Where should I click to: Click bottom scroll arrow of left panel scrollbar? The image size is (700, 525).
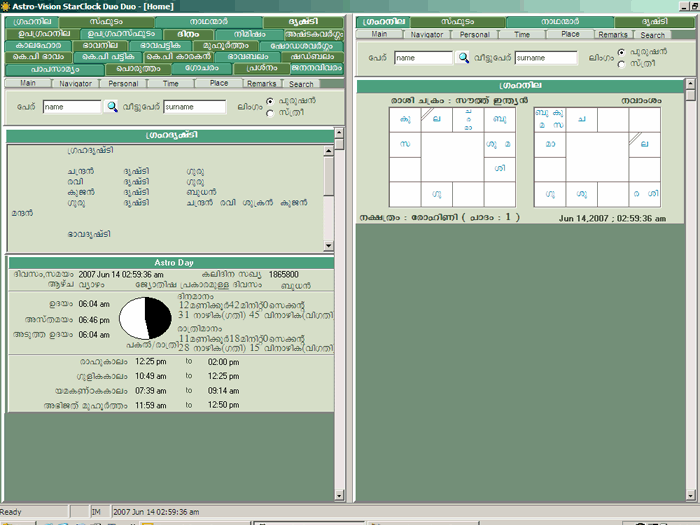[x=339, y=495]
